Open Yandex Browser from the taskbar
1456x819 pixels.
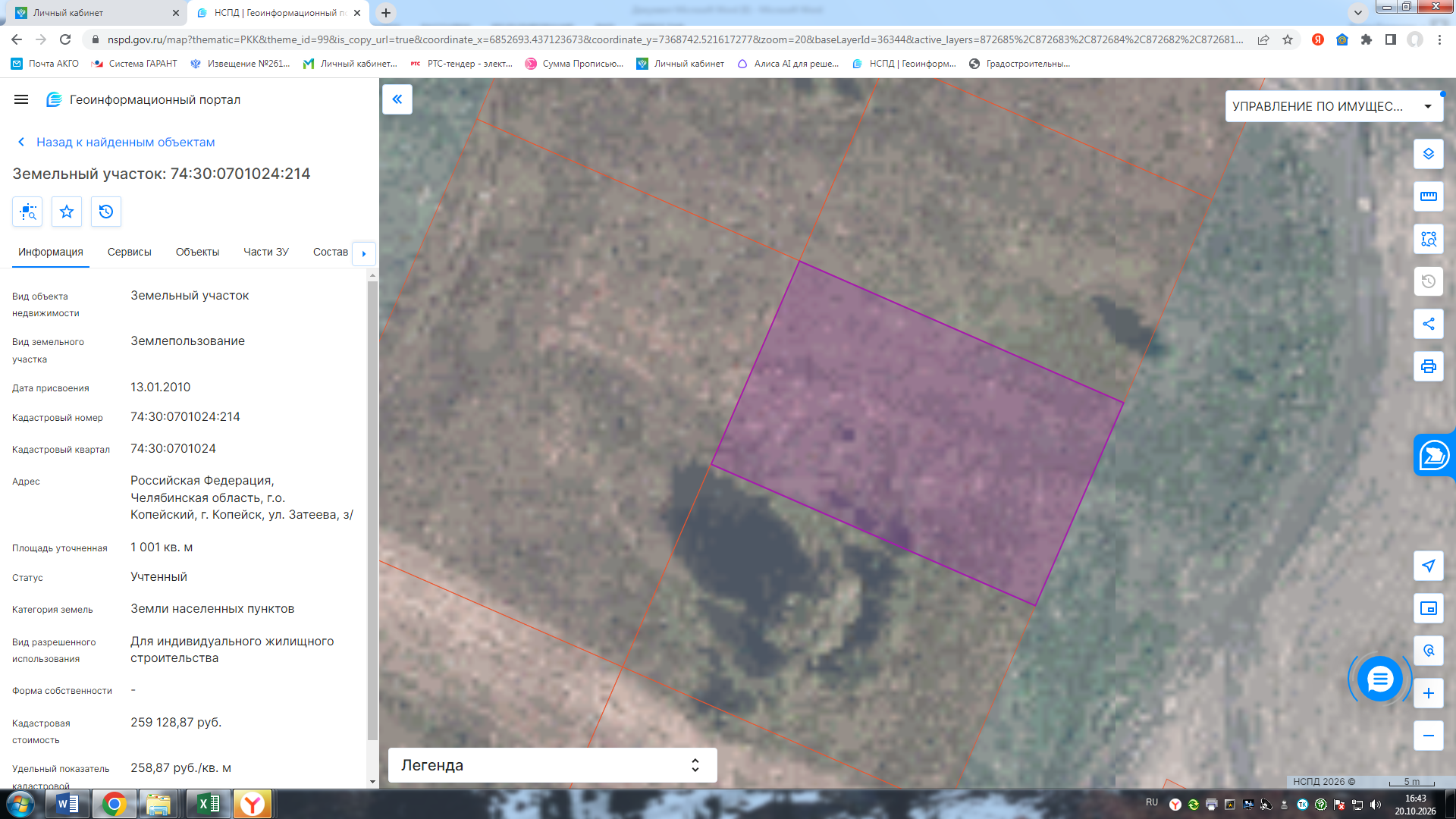253,804
